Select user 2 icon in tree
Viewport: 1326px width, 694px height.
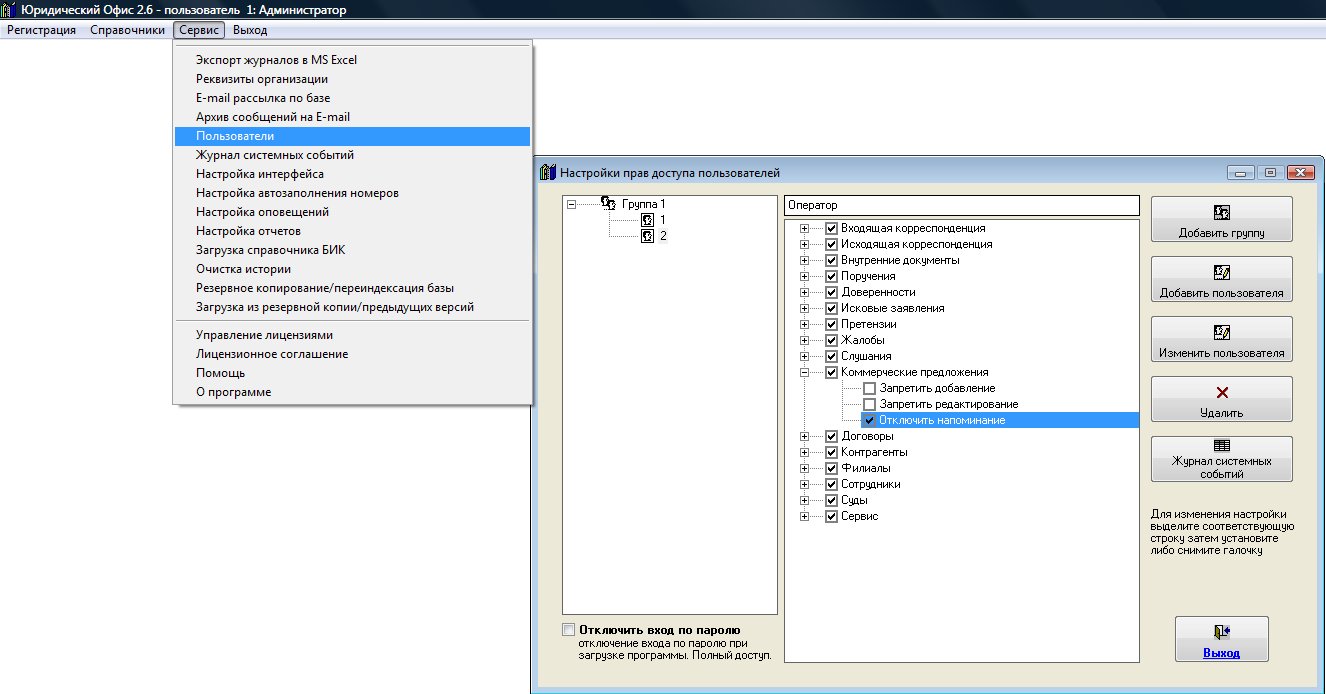coord(648,236)
